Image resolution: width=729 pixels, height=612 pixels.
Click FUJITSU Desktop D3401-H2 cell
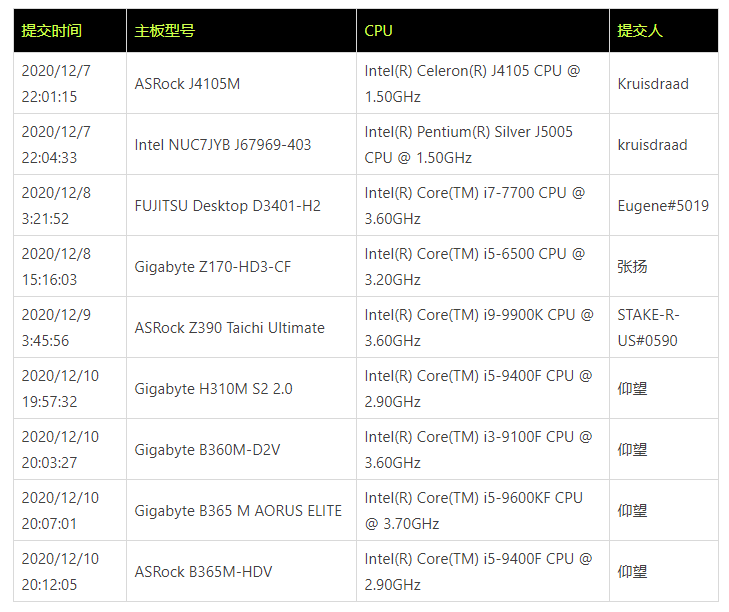241,205
